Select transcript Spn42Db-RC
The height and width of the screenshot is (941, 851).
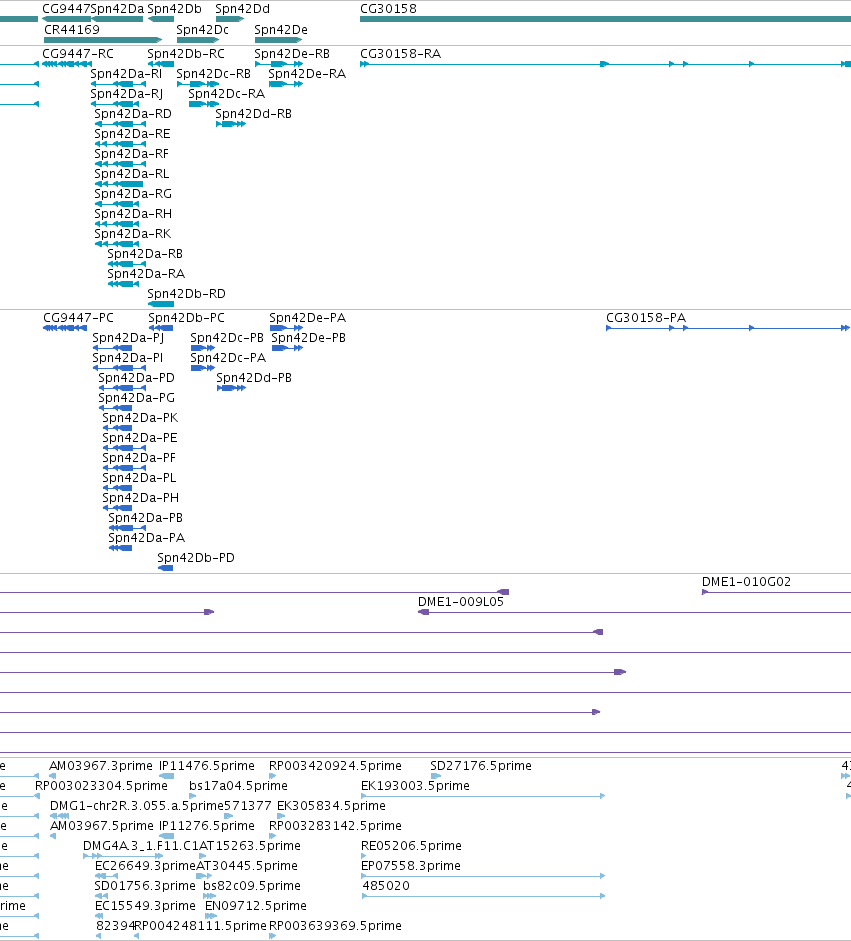point(186,53)
